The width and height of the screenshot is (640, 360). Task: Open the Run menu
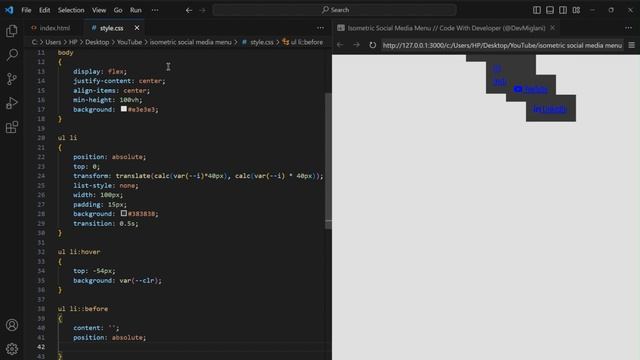136,10
